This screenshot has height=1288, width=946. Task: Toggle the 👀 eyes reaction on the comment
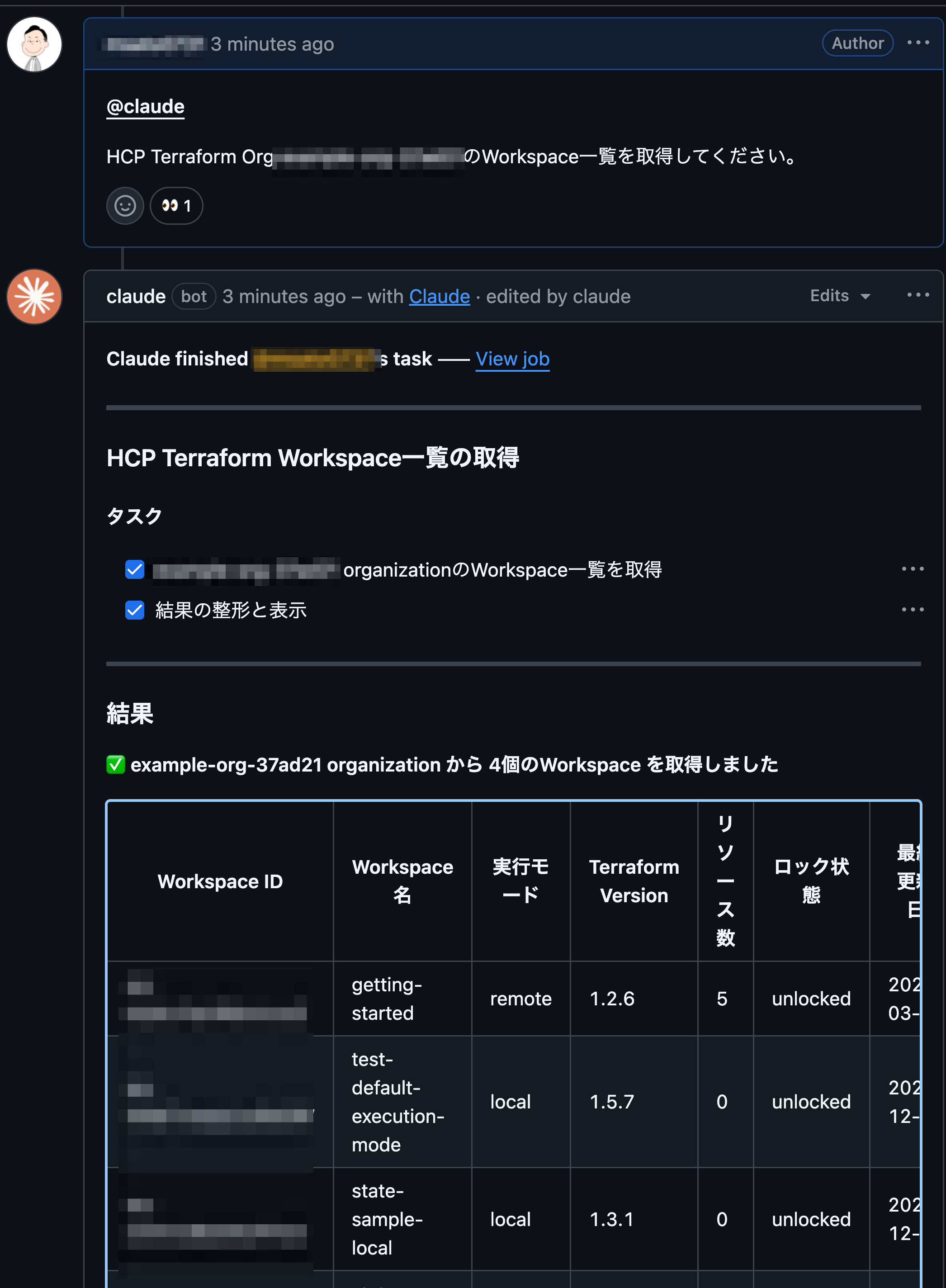(x=176, y=206)
